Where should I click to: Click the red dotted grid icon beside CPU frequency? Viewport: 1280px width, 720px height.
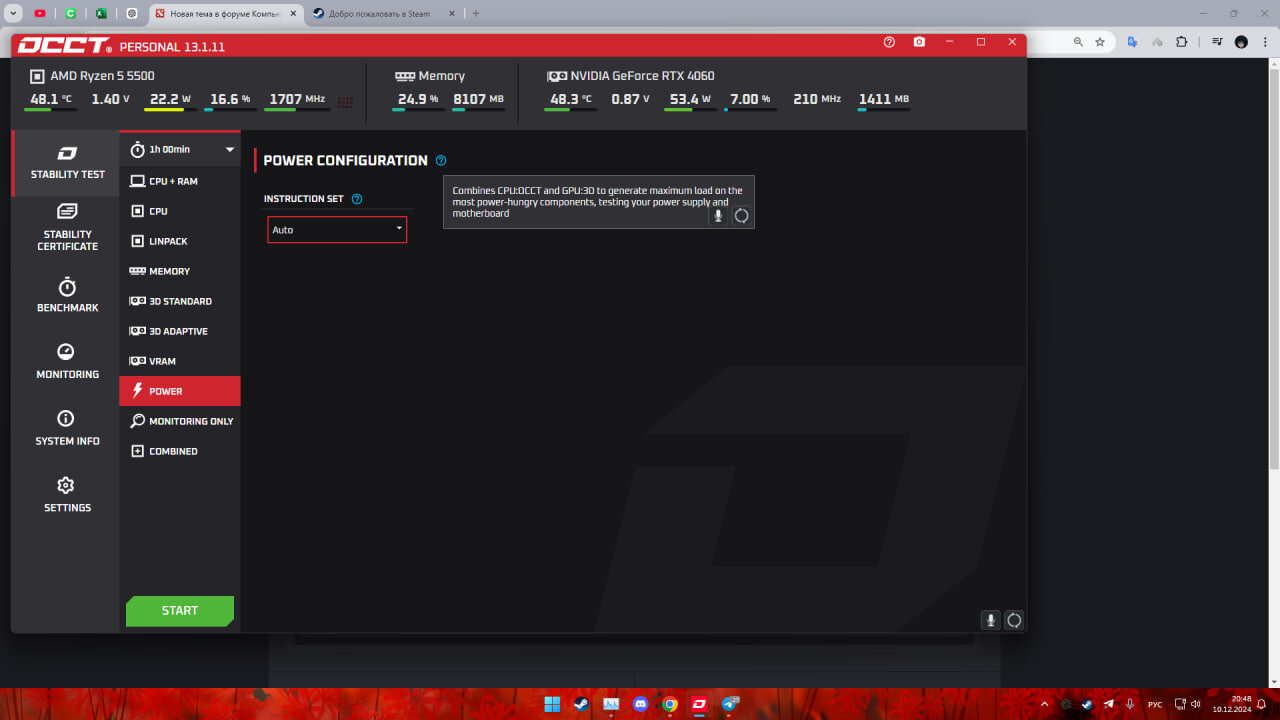pyautogui.click(x=345, y=101)
